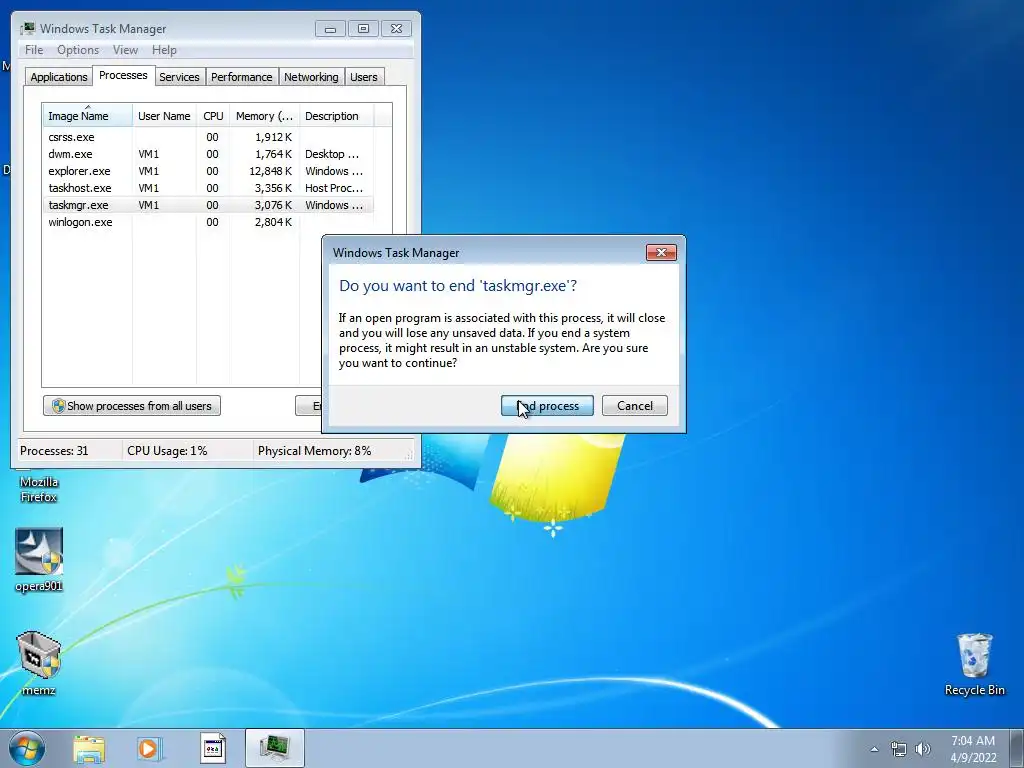Sort by the Memory column header
Screen dimensions: 1024x768
(264, 116)
